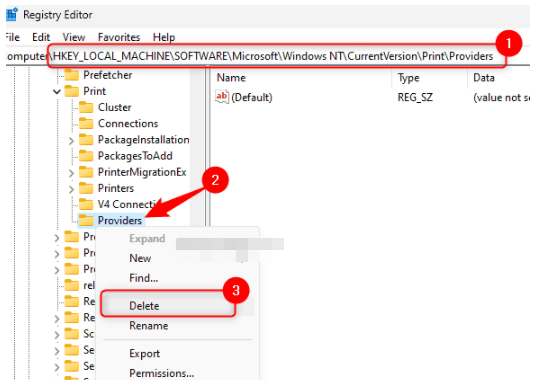Open the View menu
This screenshot has width=537, height=380.
pyautogui.click(x=74, y=37)
